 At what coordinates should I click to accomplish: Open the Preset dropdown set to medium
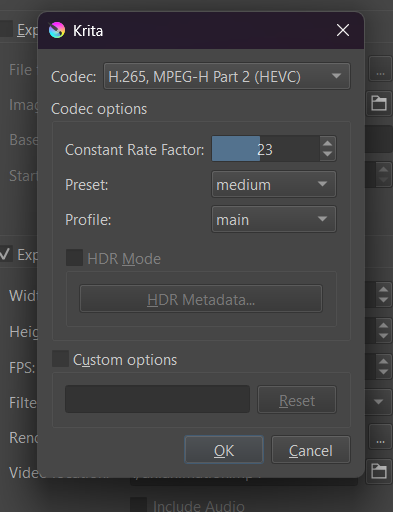pyautogui.click(x=274, y=184)
